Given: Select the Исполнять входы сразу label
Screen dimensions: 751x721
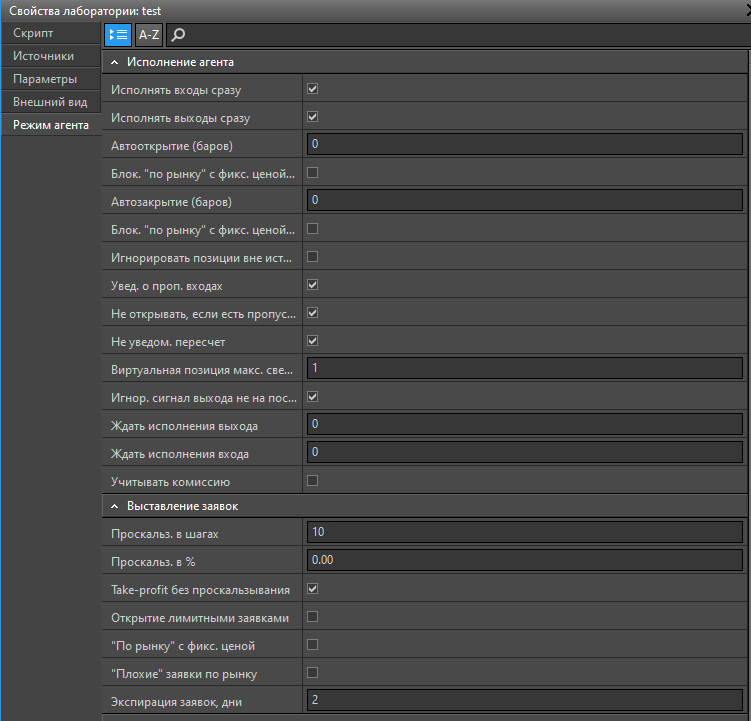Looking at the screenshot, I should point(176,90).
